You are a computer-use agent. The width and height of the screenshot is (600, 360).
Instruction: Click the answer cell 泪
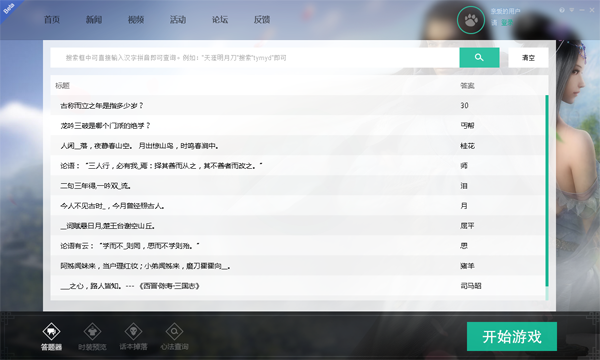[464, 186]
